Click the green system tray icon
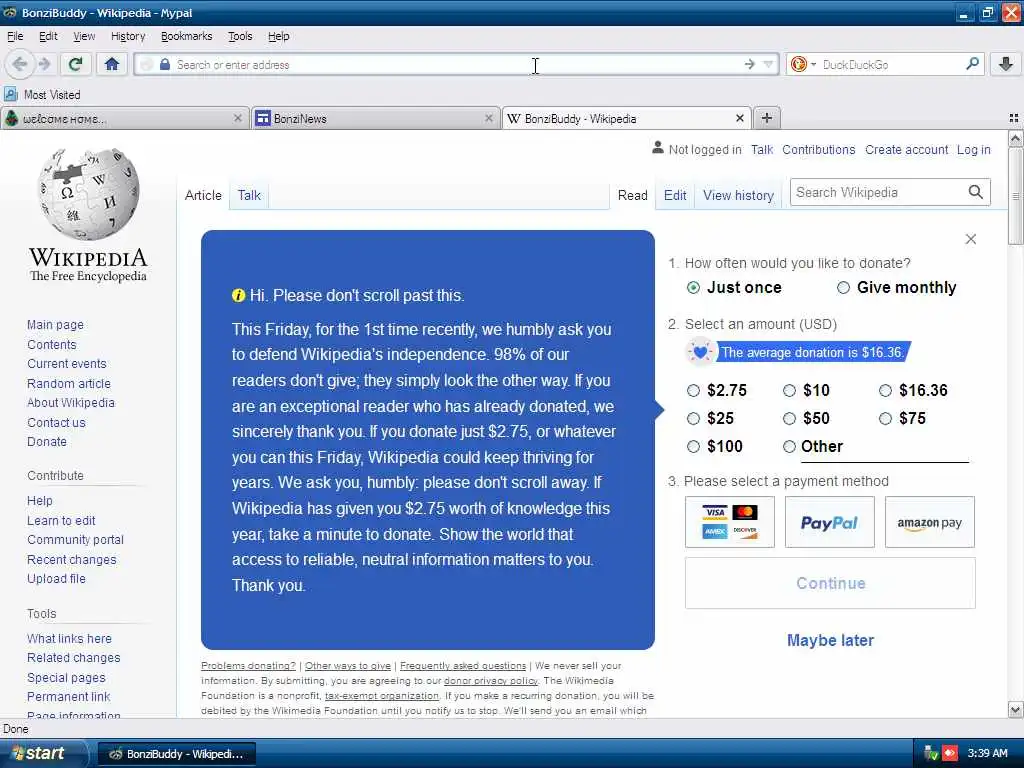The height and width of the screenshot is (768, 1024). point(931,754)
